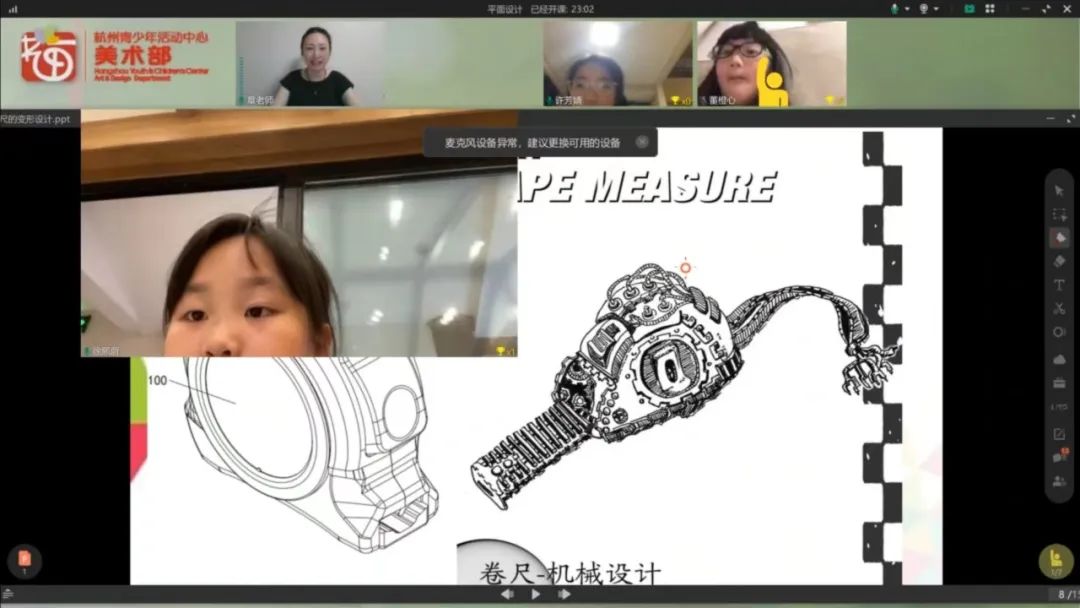The height and width of the screenshot is (608, 1080).
Task: Click the teacher's video thumbnail
Action: (x=311, y=64)
